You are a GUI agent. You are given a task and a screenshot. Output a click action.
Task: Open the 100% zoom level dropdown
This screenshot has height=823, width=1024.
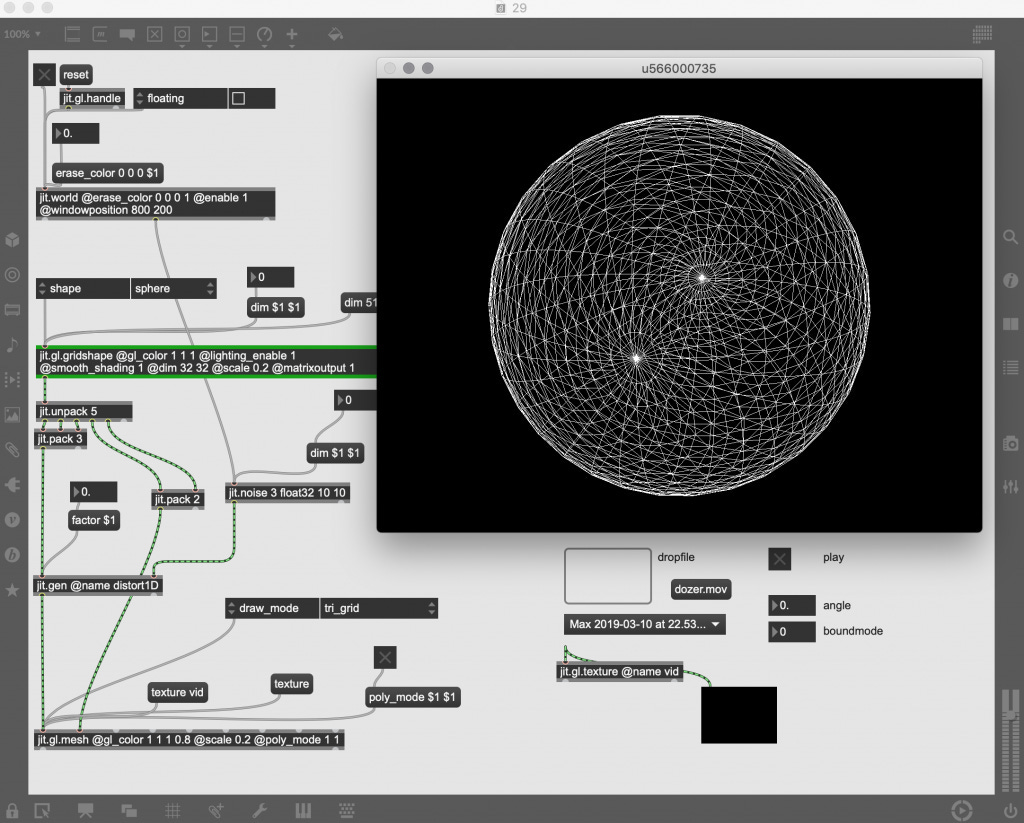[22, 33]
